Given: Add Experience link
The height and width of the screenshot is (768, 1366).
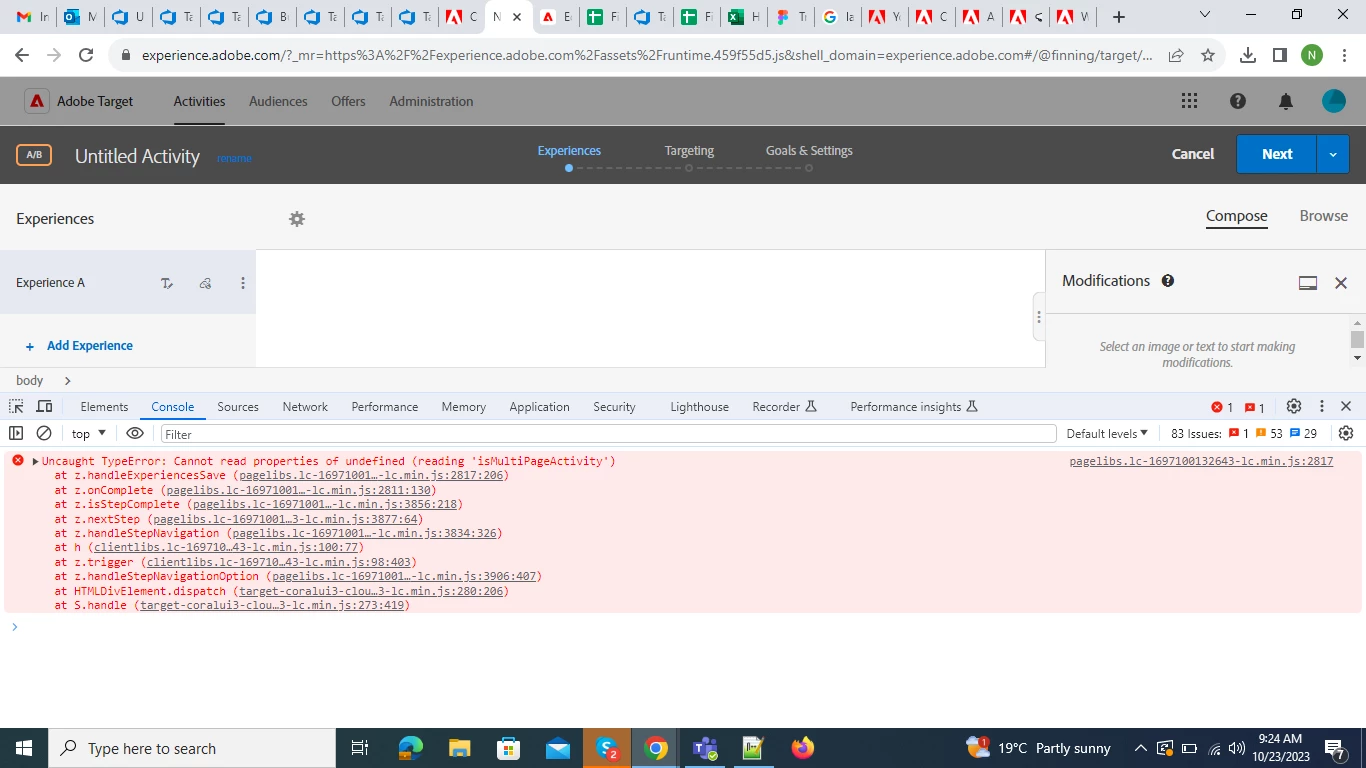Looking at the screenshot, I should [80, 346].
